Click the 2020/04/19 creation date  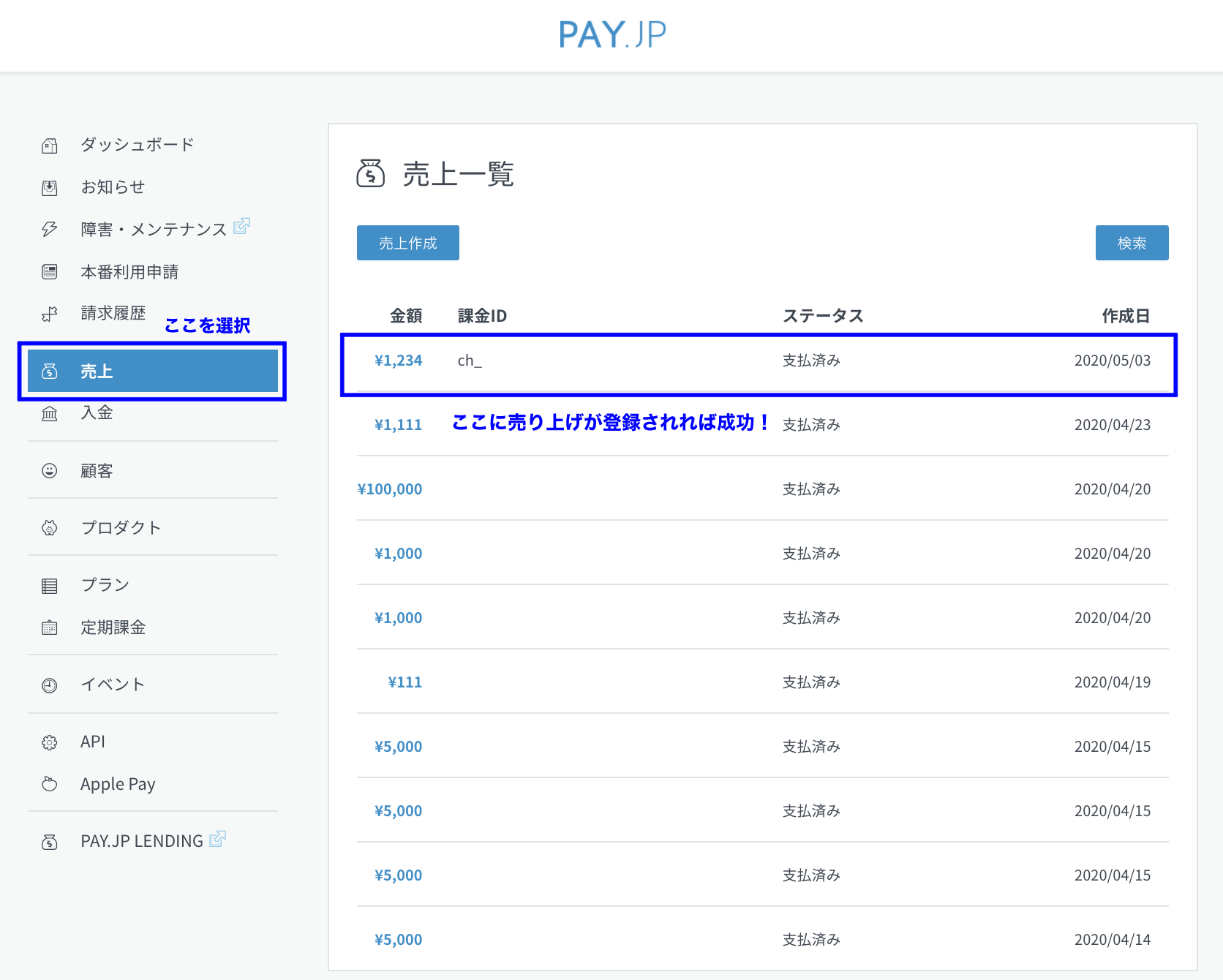[1113, 682]
